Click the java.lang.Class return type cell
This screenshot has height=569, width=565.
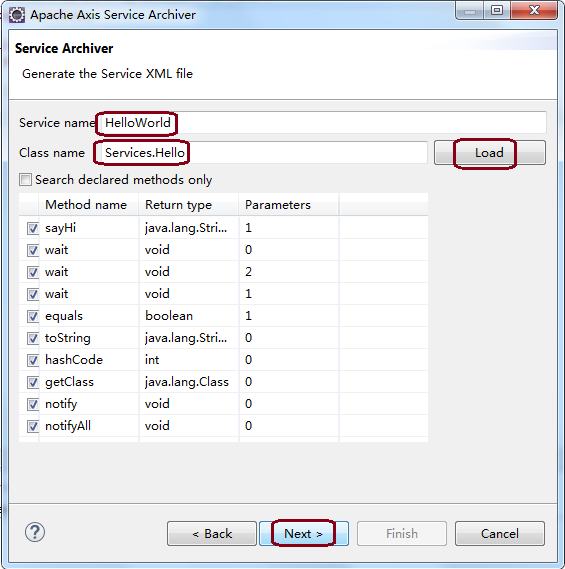coord(189,382)
